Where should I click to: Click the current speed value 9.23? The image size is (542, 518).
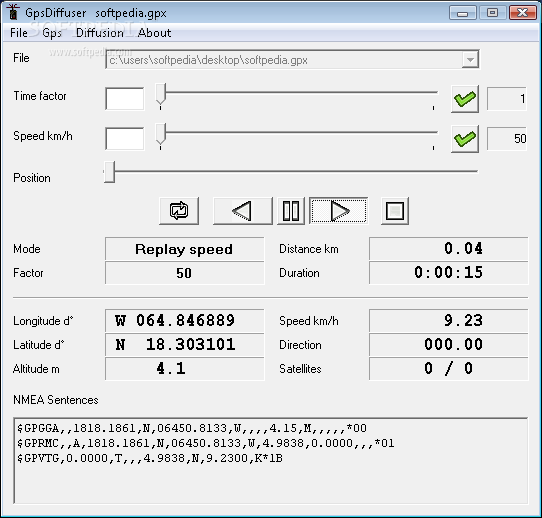click(449, 321)
